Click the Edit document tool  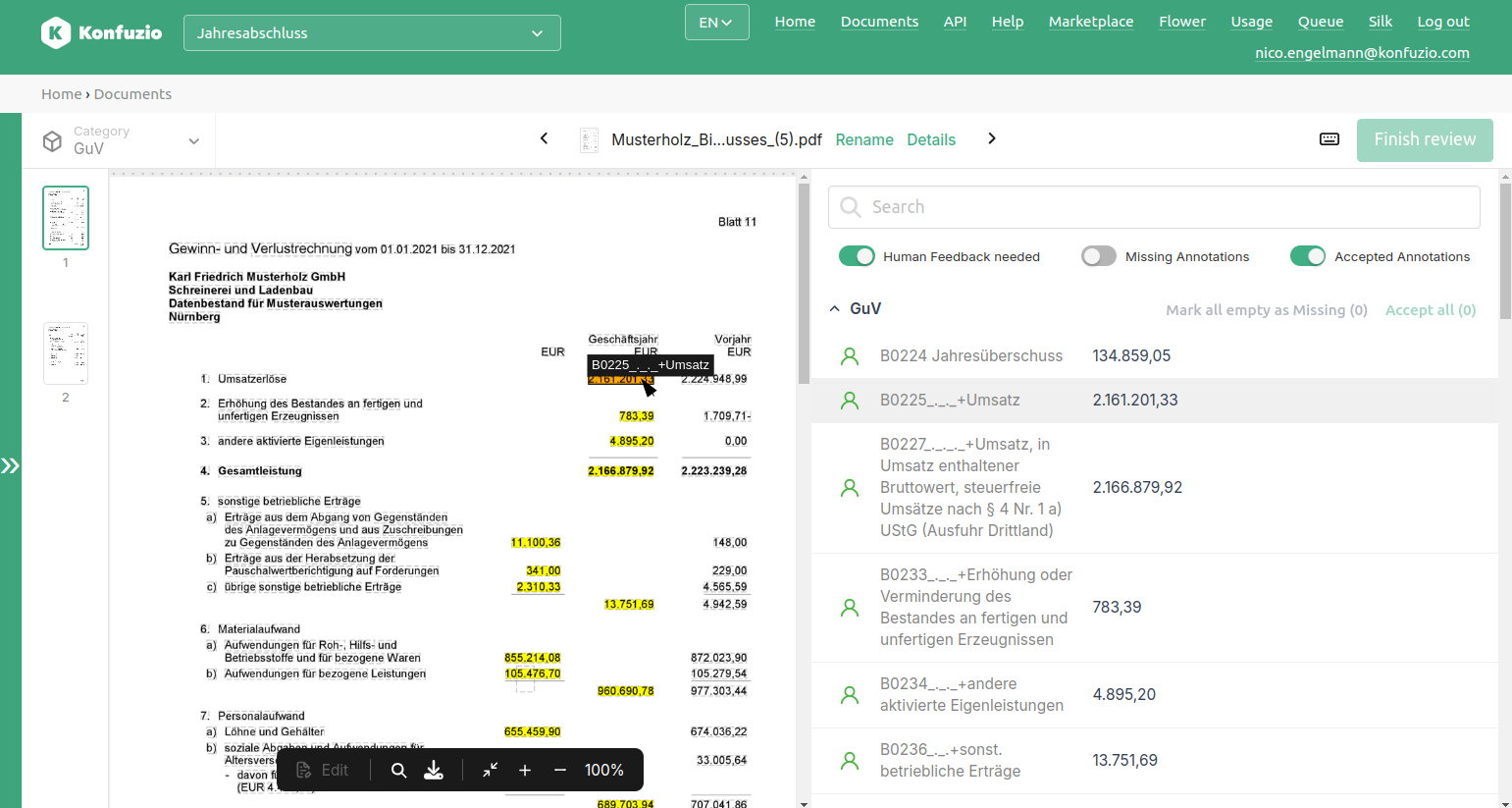pyautogui.click(x=323, y=771)
